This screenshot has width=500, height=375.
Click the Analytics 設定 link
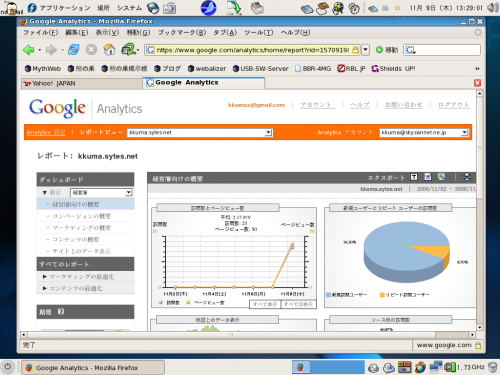tap(46, 132)
